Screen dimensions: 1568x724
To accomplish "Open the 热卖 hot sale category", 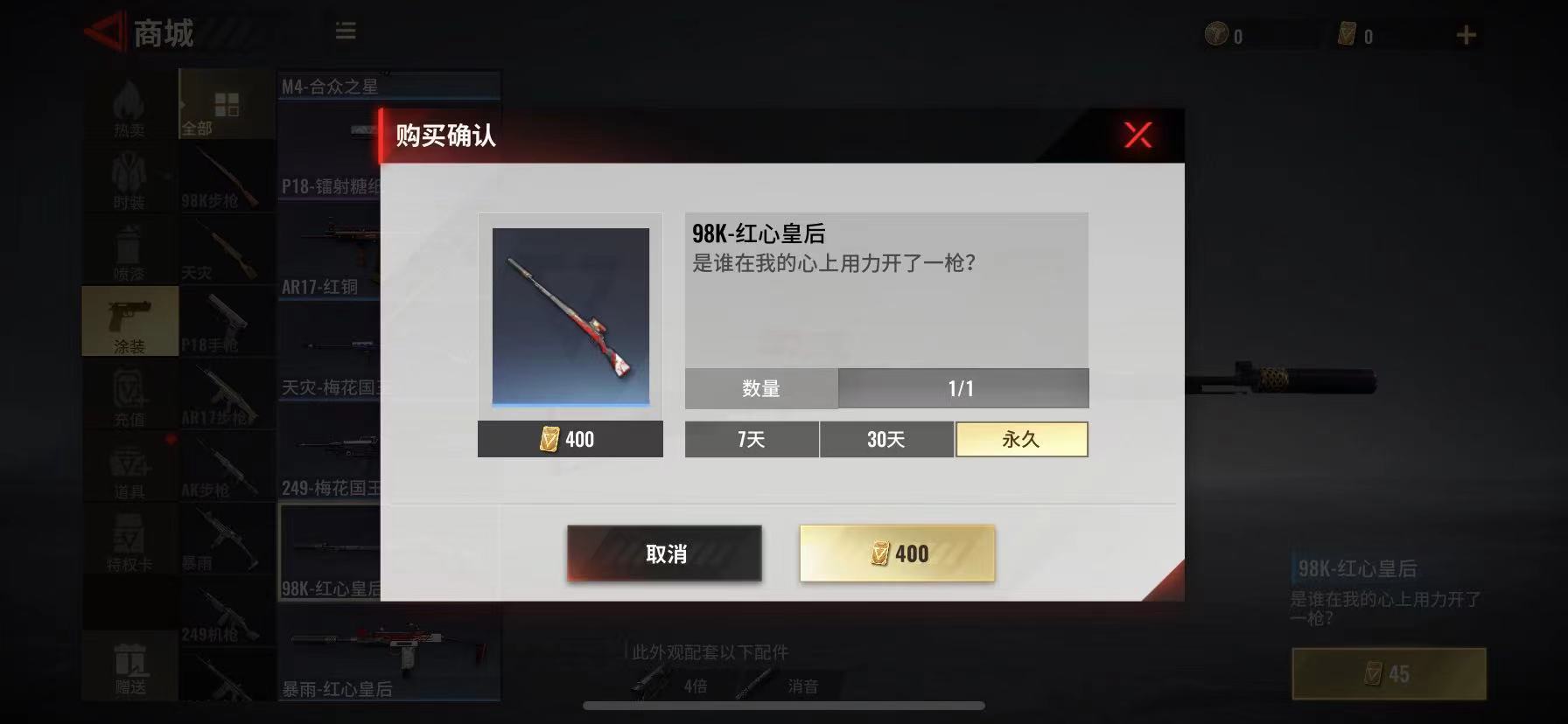I will pyautogui.click(x=129, y=107).
